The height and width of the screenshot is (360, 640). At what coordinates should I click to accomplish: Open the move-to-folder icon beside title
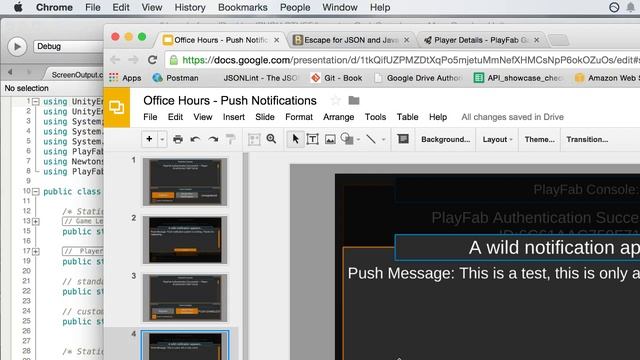click(354, 100)
